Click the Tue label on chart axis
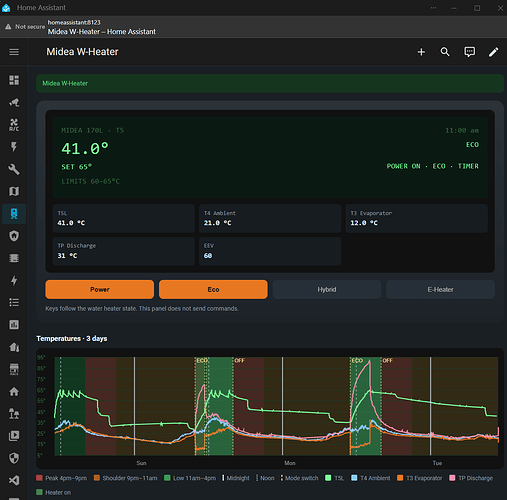The height and width of the screenshot is (500, 507). click(x=437, y=463)
